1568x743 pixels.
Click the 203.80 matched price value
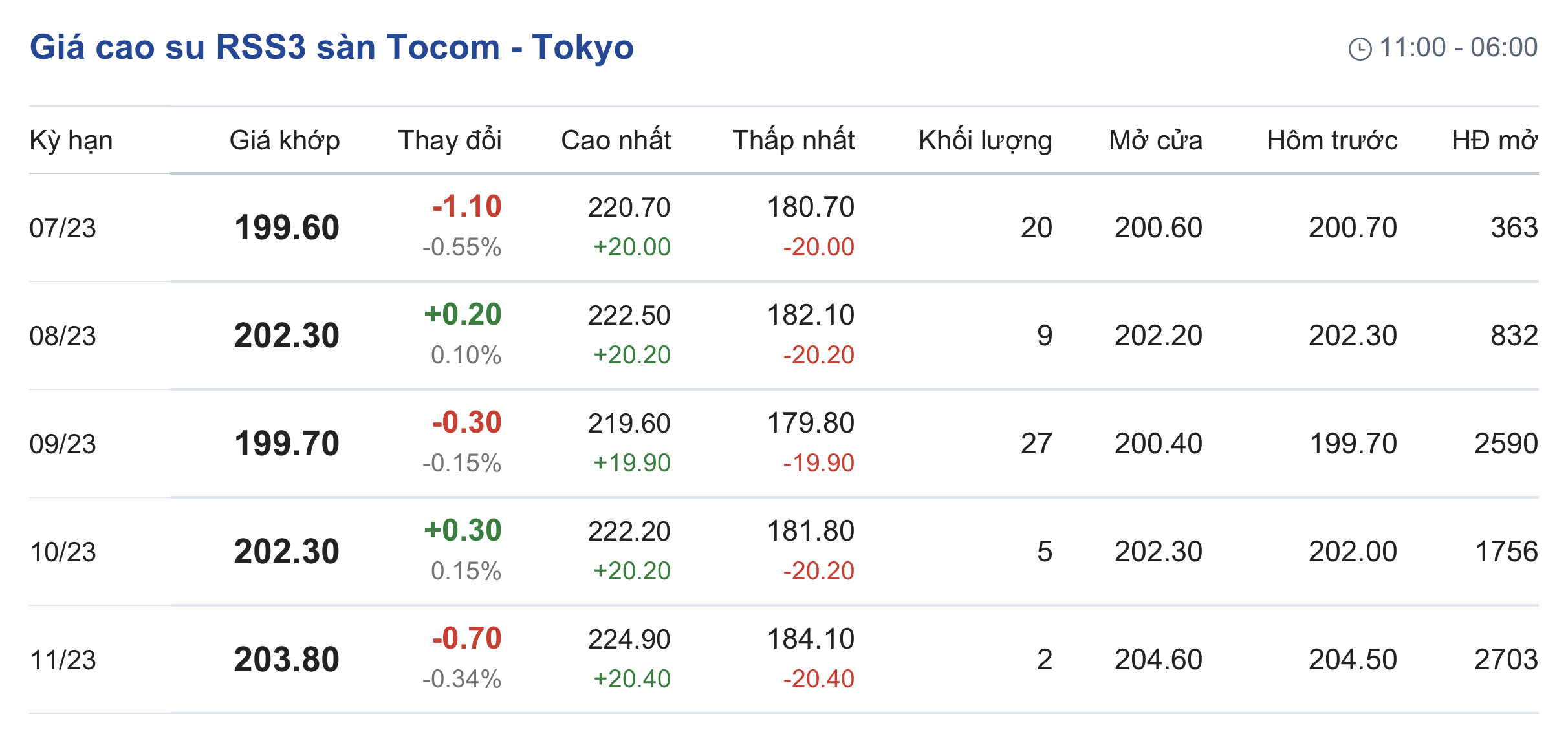click(287, 660)
